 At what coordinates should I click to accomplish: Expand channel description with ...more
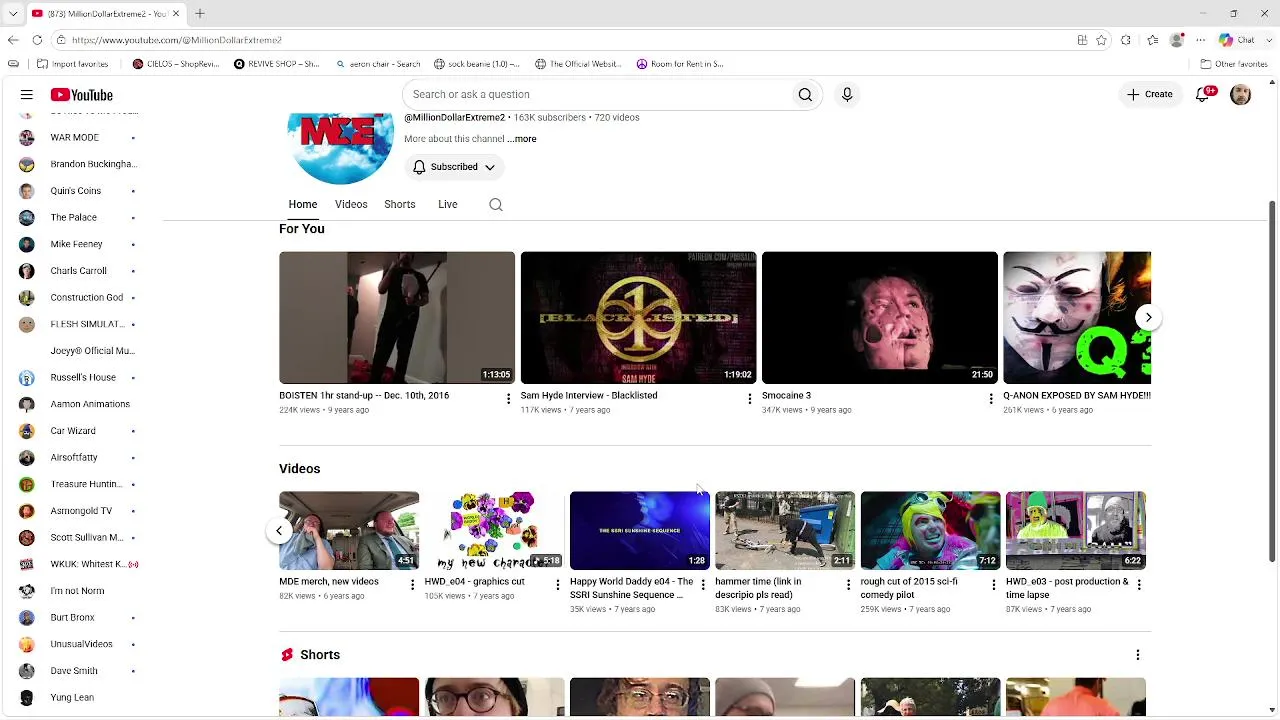point(522,139)
